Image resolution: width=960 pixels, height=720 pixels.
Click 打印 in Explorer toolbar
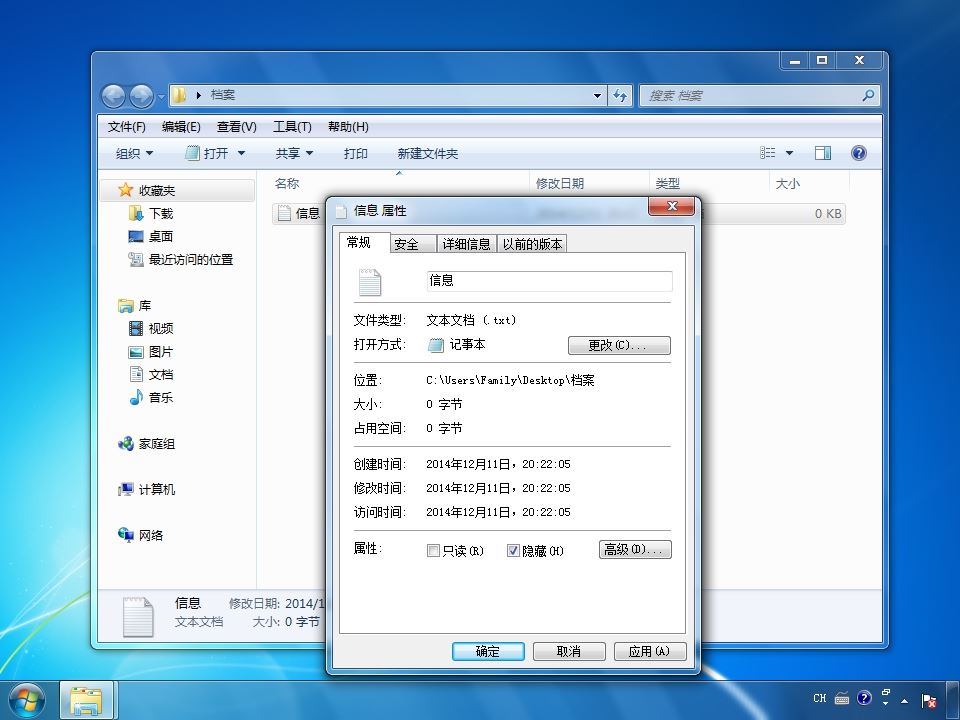click(356, 153)
